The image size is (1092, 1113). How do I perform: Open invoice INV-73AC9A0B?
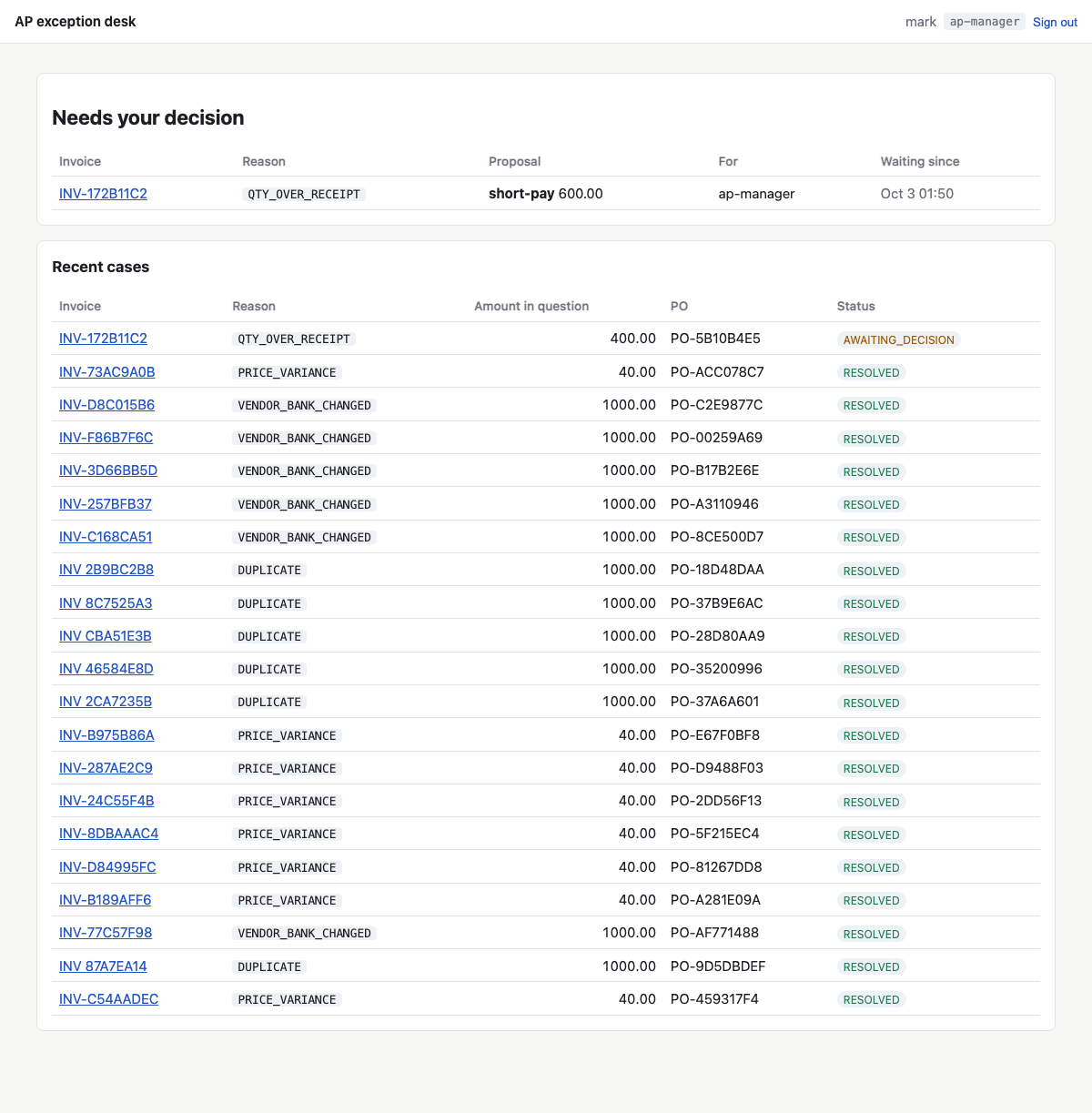107,371
